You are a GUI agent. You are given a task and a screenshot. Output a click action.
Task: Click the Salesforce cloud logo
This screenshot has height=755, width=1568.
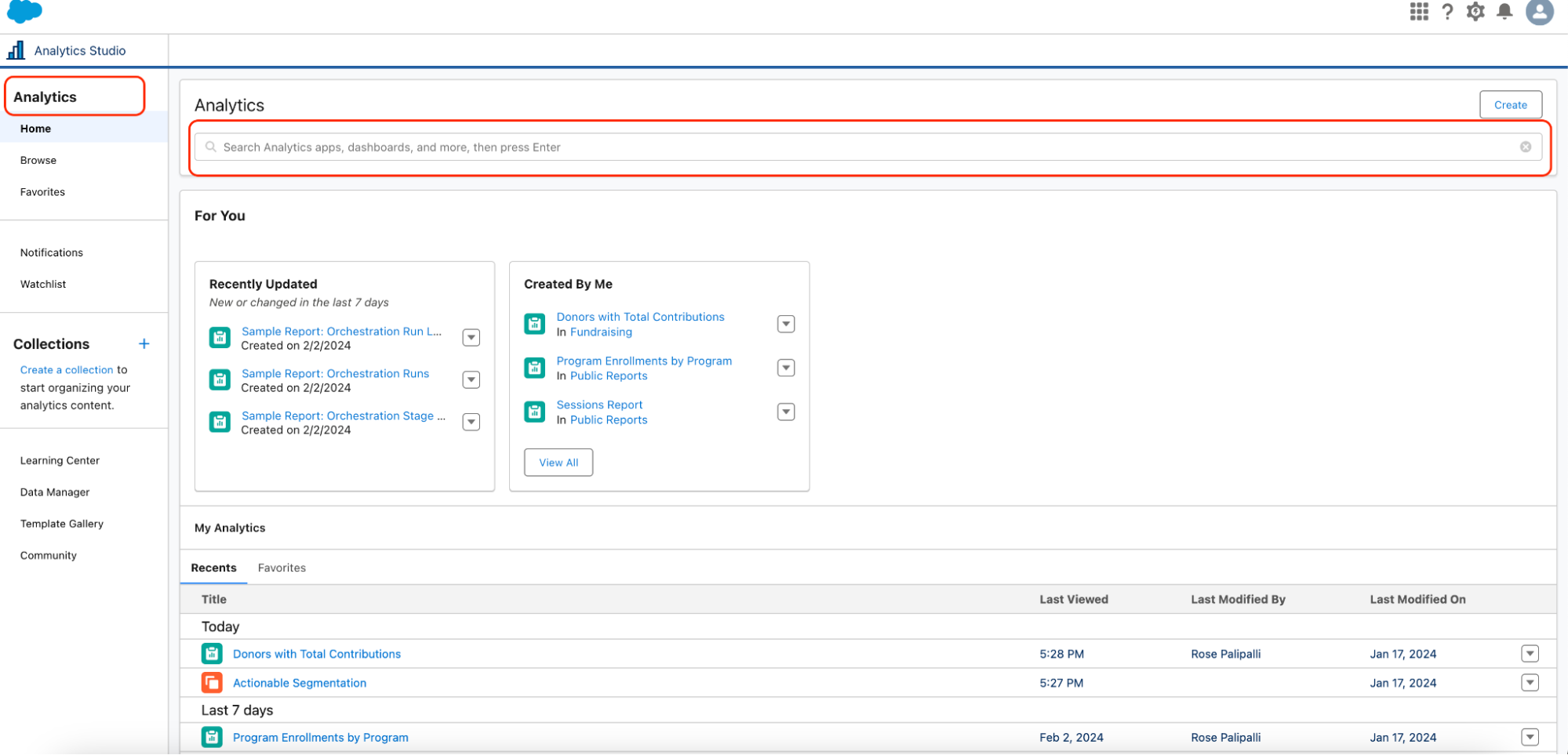[x=24, y=12]
